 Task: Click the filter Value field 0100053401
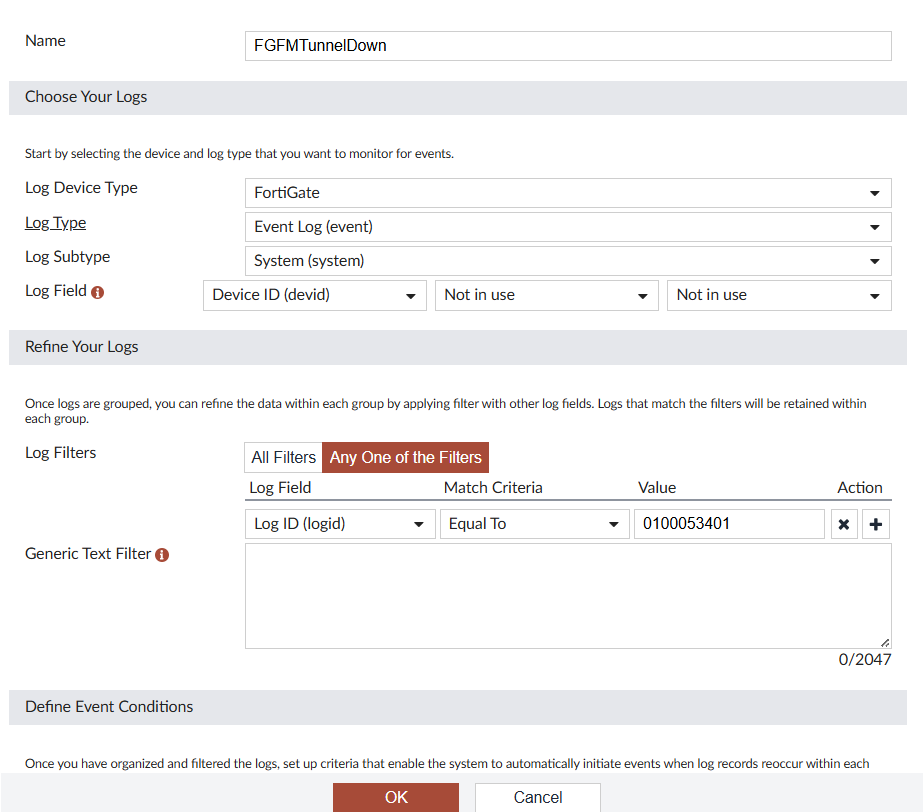729,524
